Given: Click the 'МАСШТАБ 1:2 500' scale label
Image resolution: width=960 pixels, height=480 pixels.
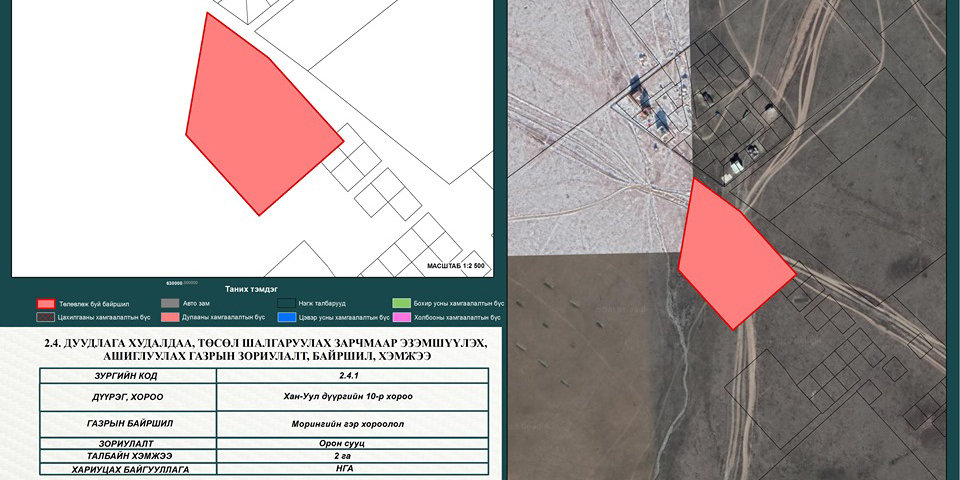Looking at the screenshot, I should [x=455, y=267].
